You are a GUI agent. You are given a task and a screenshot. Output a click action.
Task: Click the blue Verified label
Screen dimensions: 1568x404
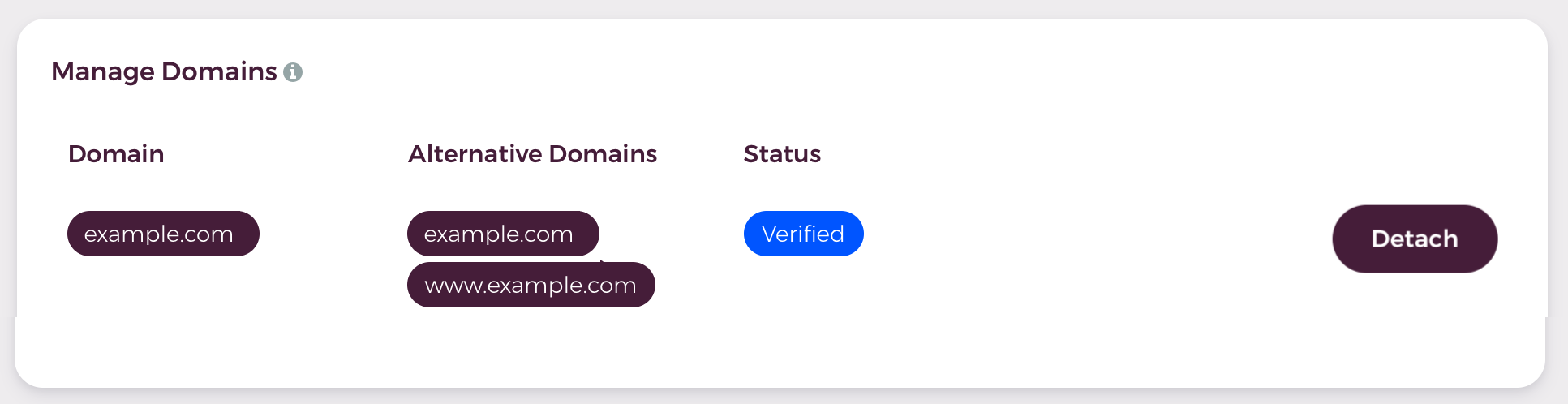coord(803,234)
